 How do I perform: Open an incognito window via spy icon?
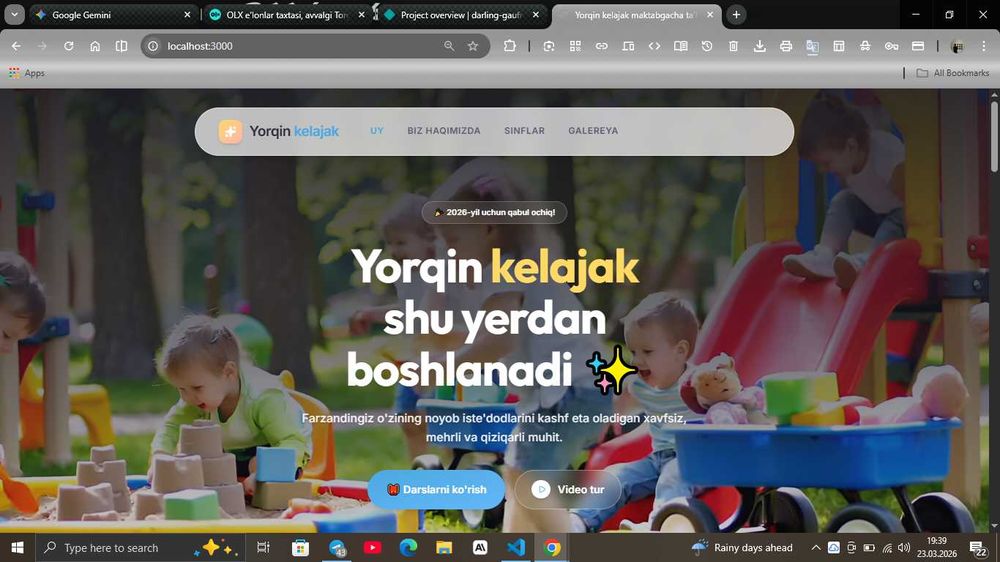coord(865,46)
